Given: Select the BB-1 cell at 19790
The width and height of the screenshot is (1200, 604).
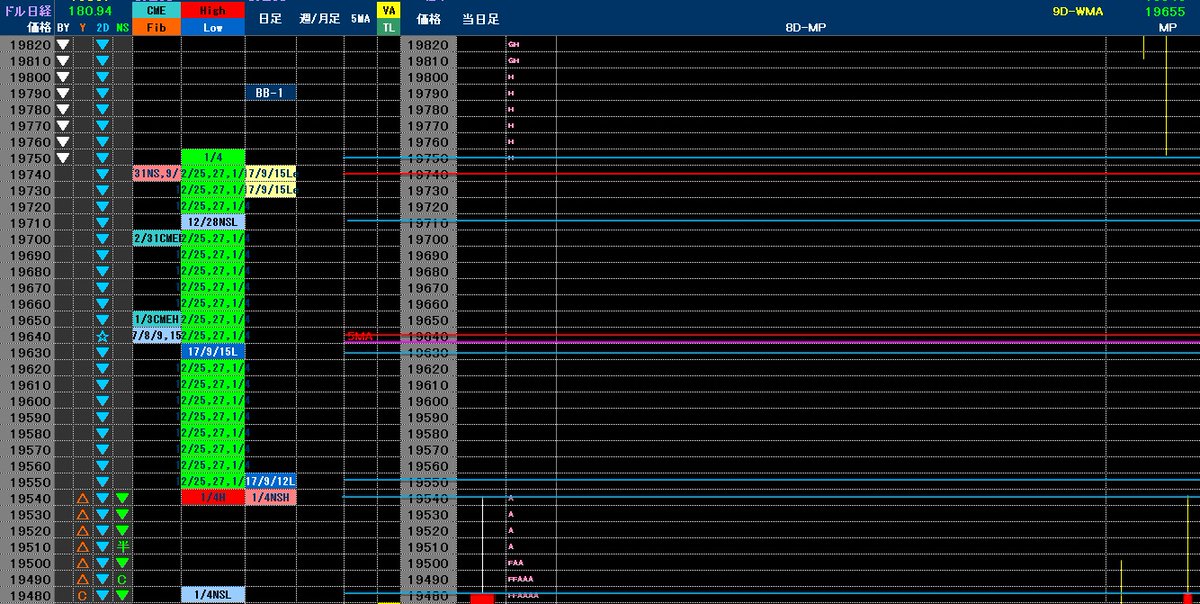Looking at the screenshot, I should 270,93.
